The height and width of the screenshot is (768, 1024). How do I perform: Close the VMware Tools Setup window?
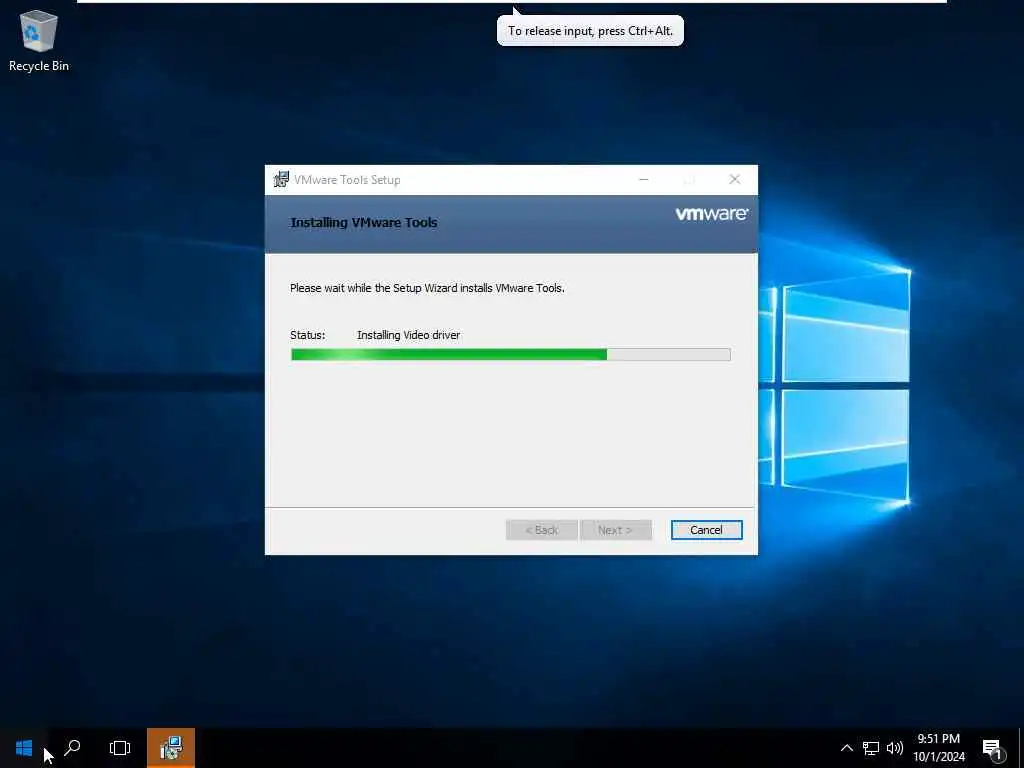coord(735,180)
